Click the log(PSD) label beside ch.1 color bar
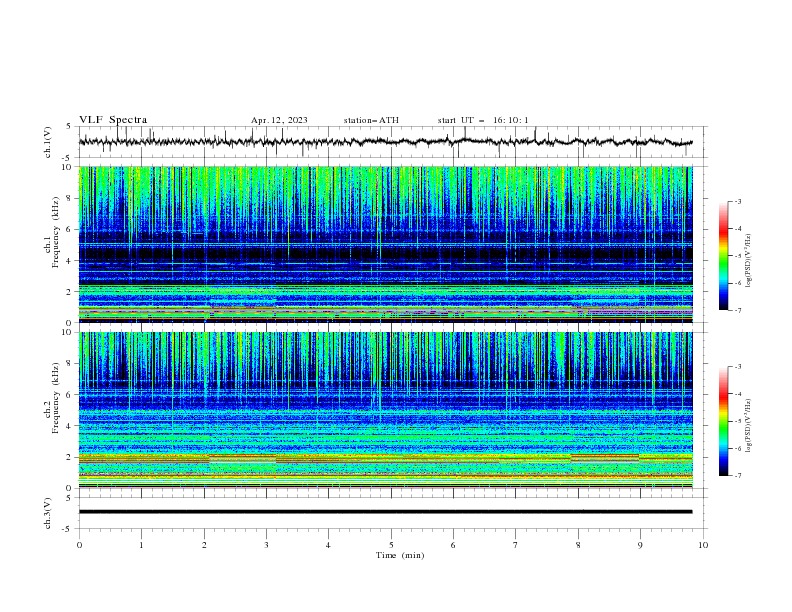 (x=749, y=261)
